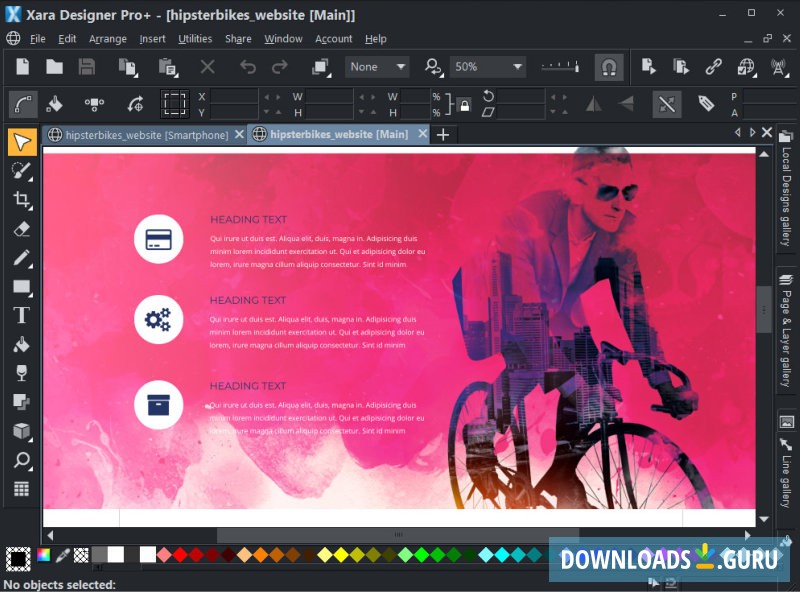Open the Zoom tool
The height and width of the screenshot is (592, 800).
22,459
